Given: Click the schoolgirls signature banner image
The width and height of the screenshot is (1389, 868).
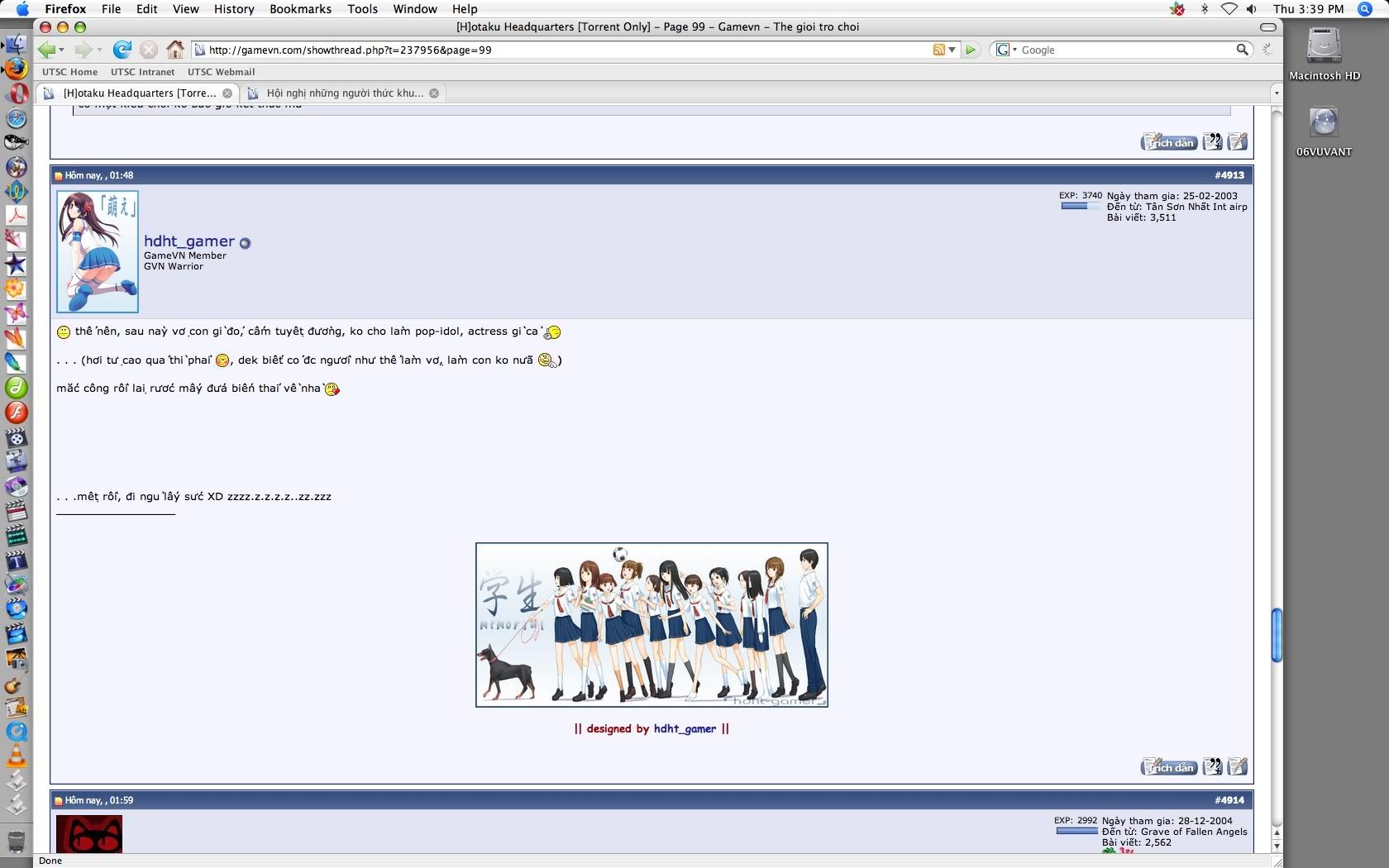Looking at the screenshot, I should coord(652,625).
